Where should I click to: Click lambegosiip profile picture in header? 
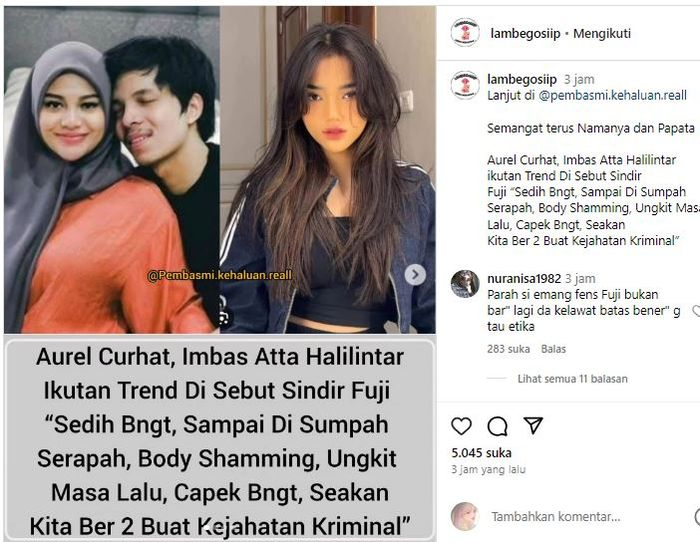[465, 33]
